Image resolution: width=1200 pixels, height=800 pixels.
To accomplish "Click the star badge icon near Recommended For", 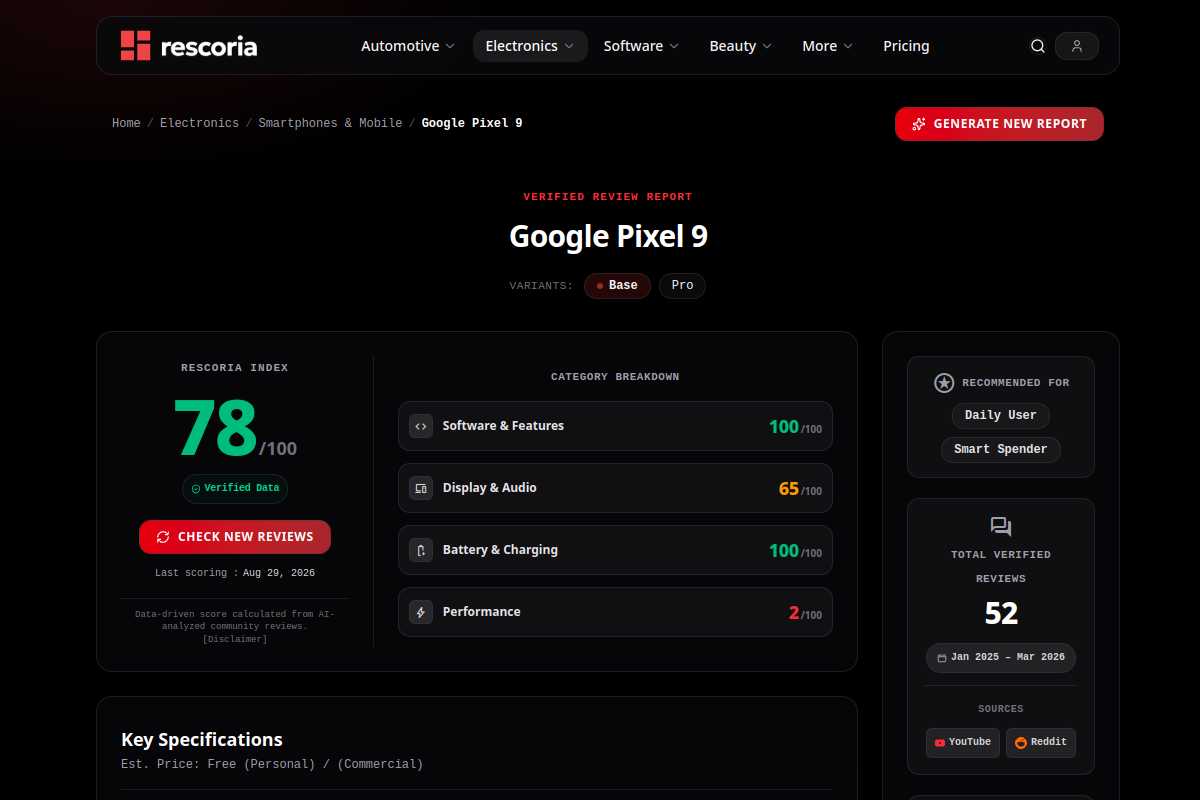I will (x=944, y=383).
